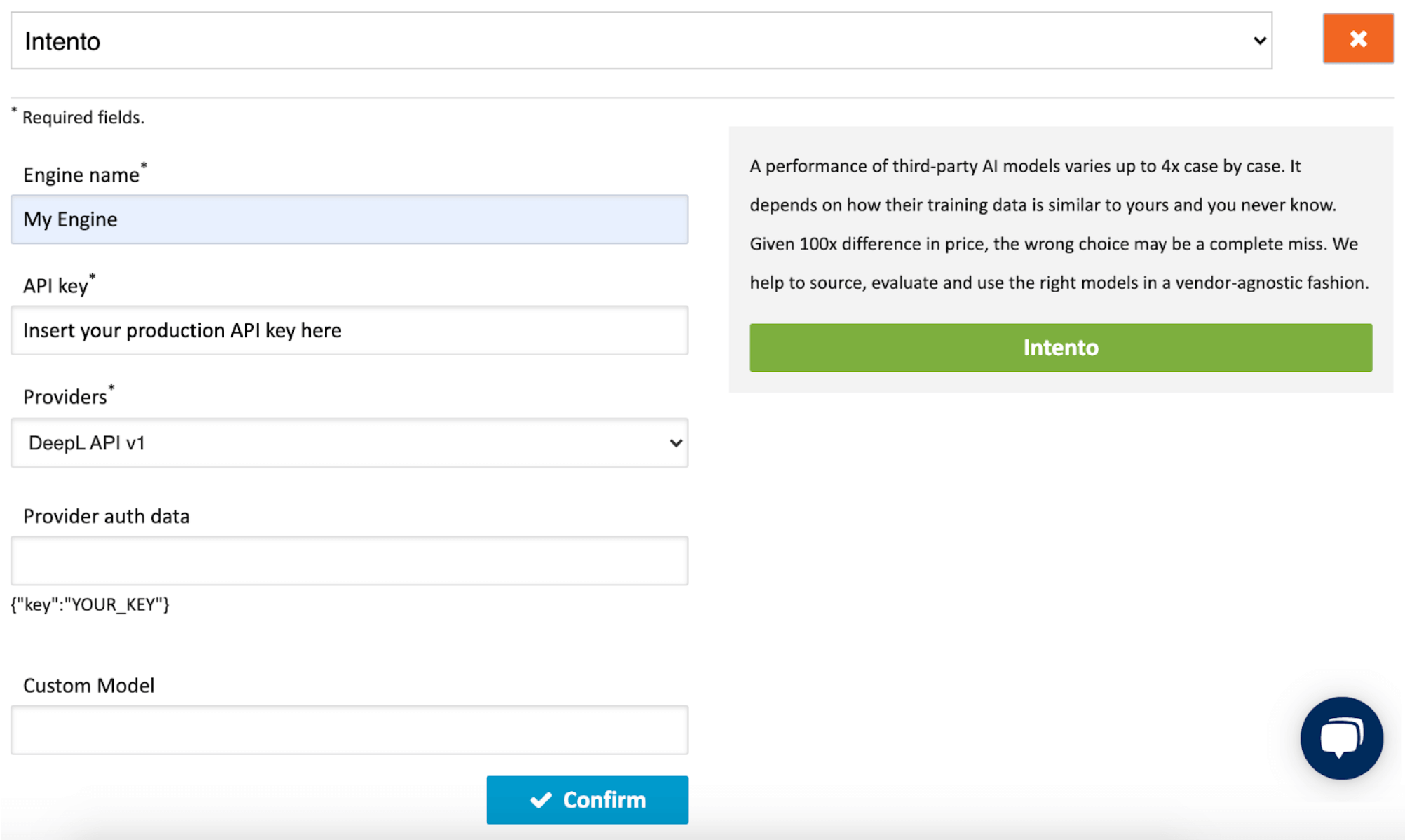
Task: Focus the API key input field
Action: coord(349,330)
